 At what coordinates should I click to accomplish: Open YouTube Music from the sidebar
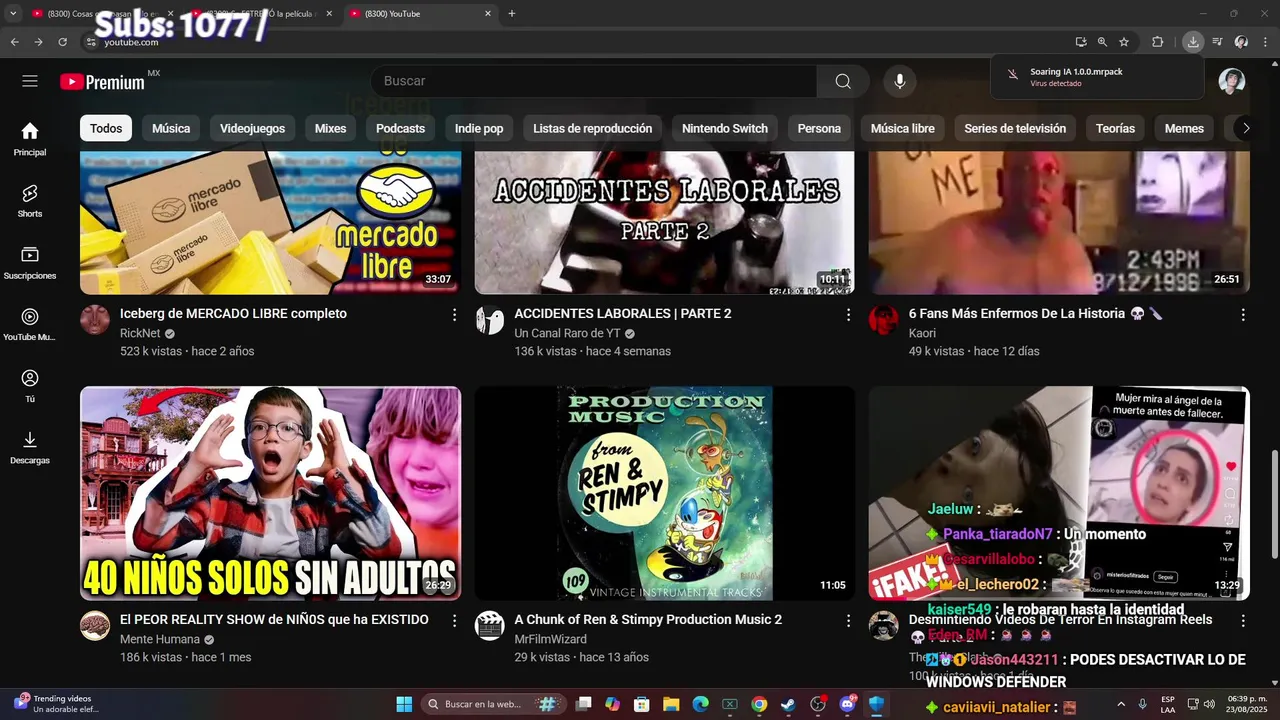coord(30,325)
